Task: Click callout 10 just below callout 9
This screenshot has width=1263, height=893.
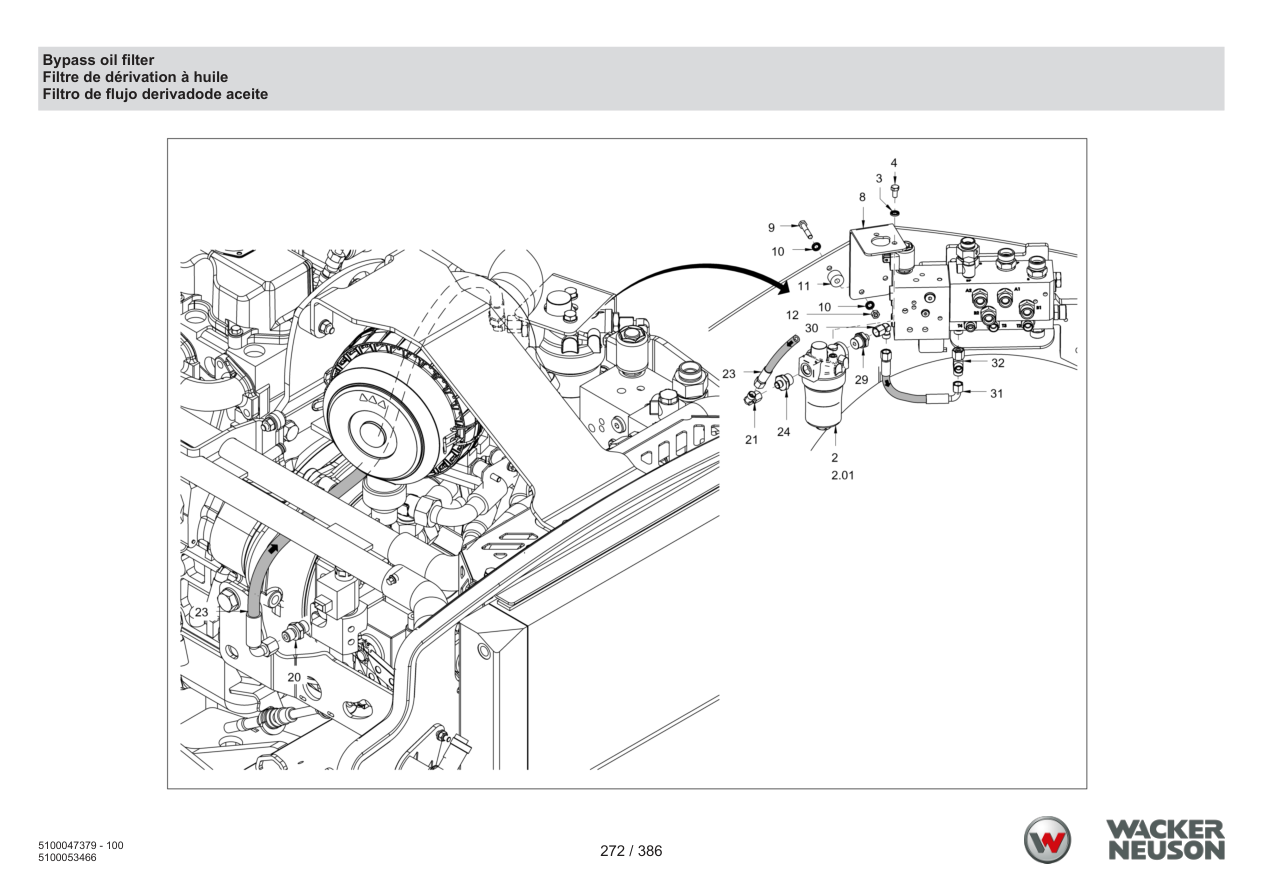Action: click(x=778, y=252)
